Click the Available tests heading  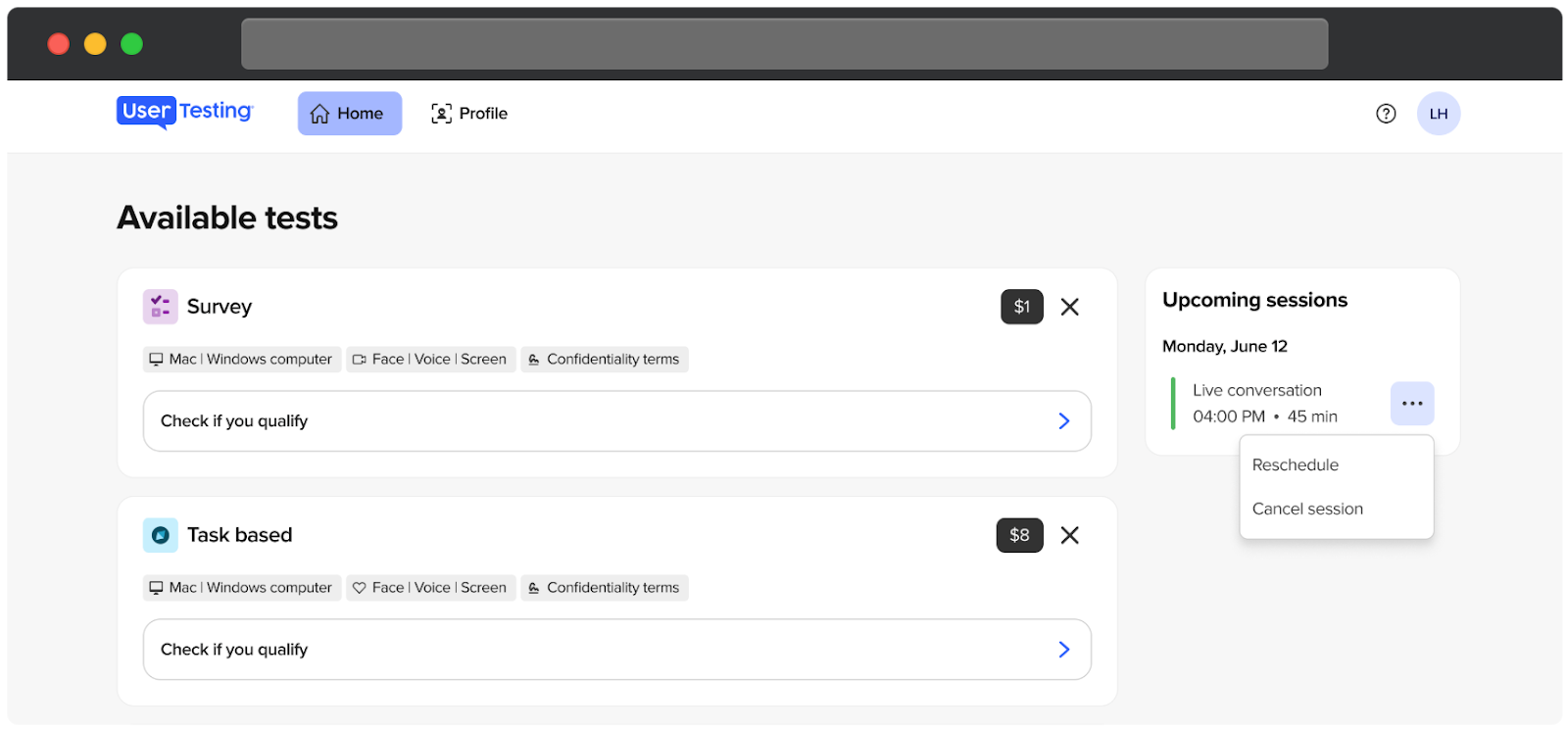click(227, 218)
